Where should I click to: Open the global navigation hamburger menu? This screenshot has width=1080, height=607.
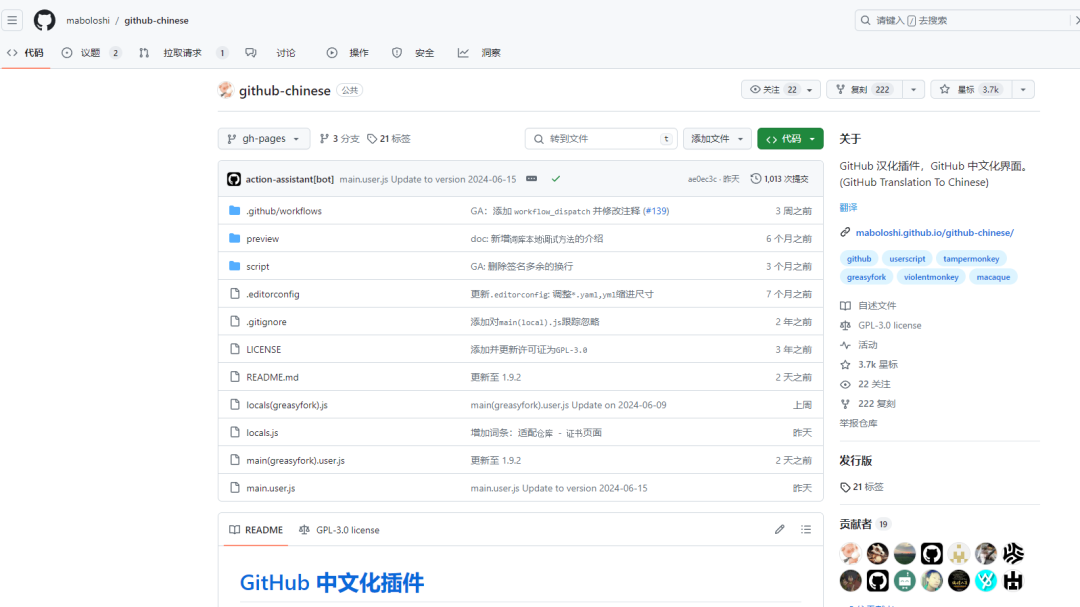point(12,20)
